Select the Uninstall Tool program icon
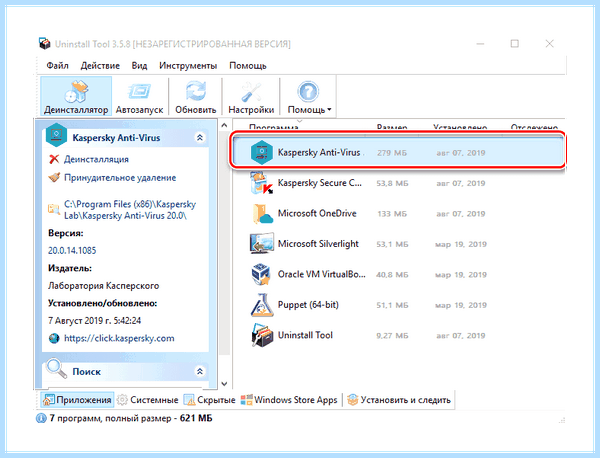600x458 pixels. [262, 335]
